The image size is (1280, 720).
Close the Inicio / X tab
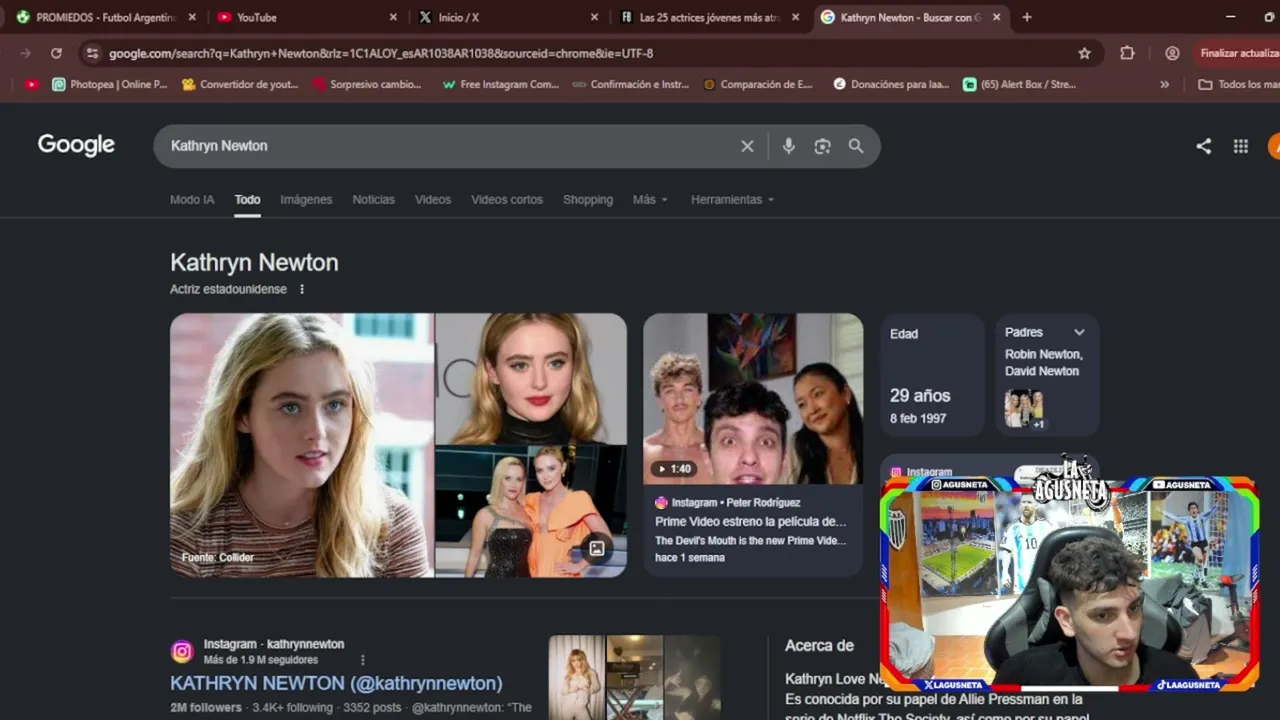(x=595, y=17)
